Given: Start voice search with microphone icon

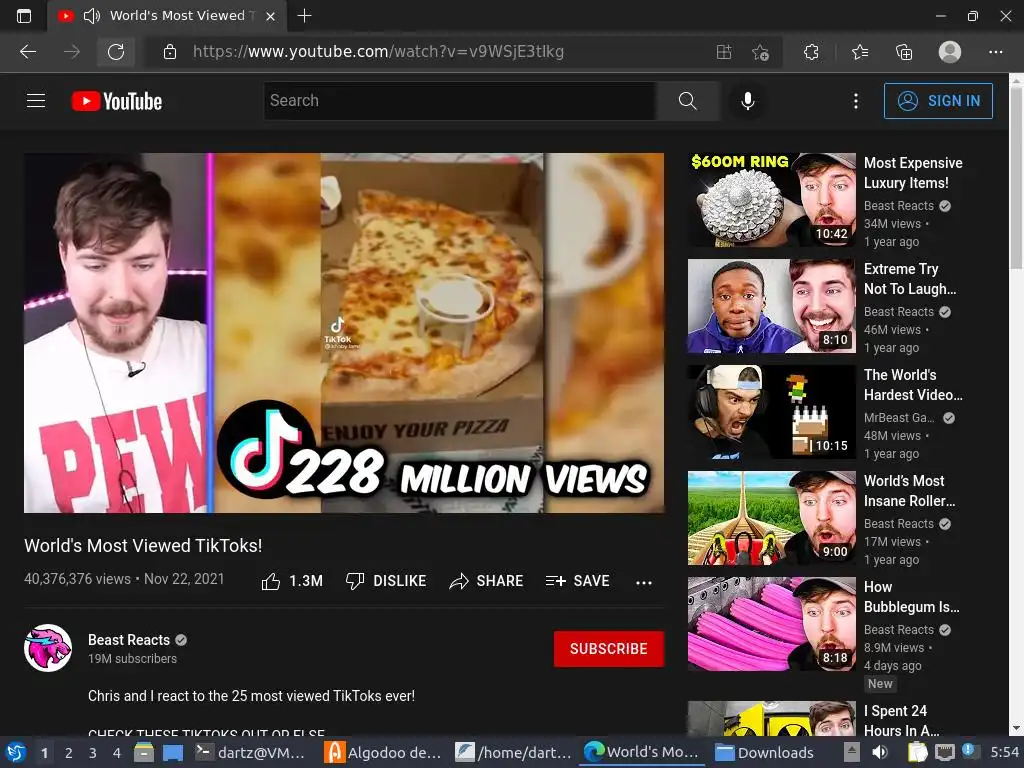Looking at the screenshot, I should tap(748, 101).
